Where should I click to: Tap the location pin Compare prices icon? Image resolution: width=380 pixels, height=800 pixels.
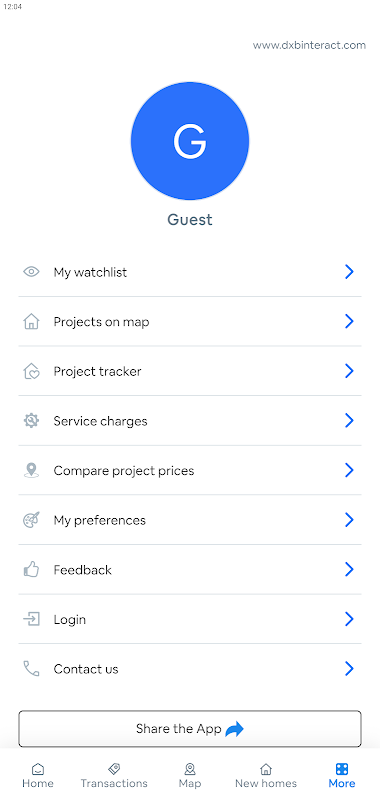coord(31,470)
